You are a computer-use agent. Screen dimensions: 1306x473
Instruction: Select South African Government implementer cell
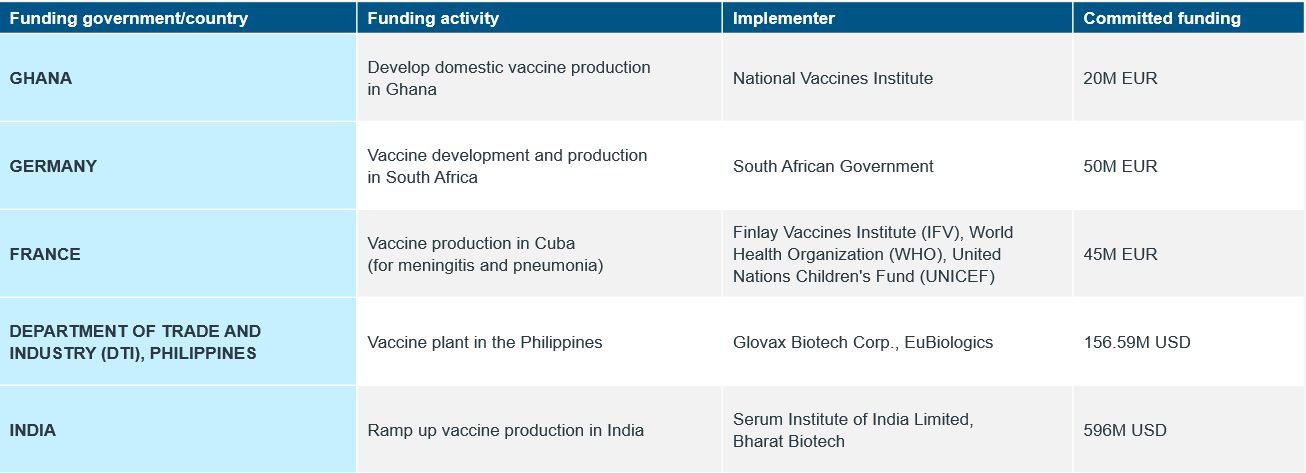coord(898,166)
